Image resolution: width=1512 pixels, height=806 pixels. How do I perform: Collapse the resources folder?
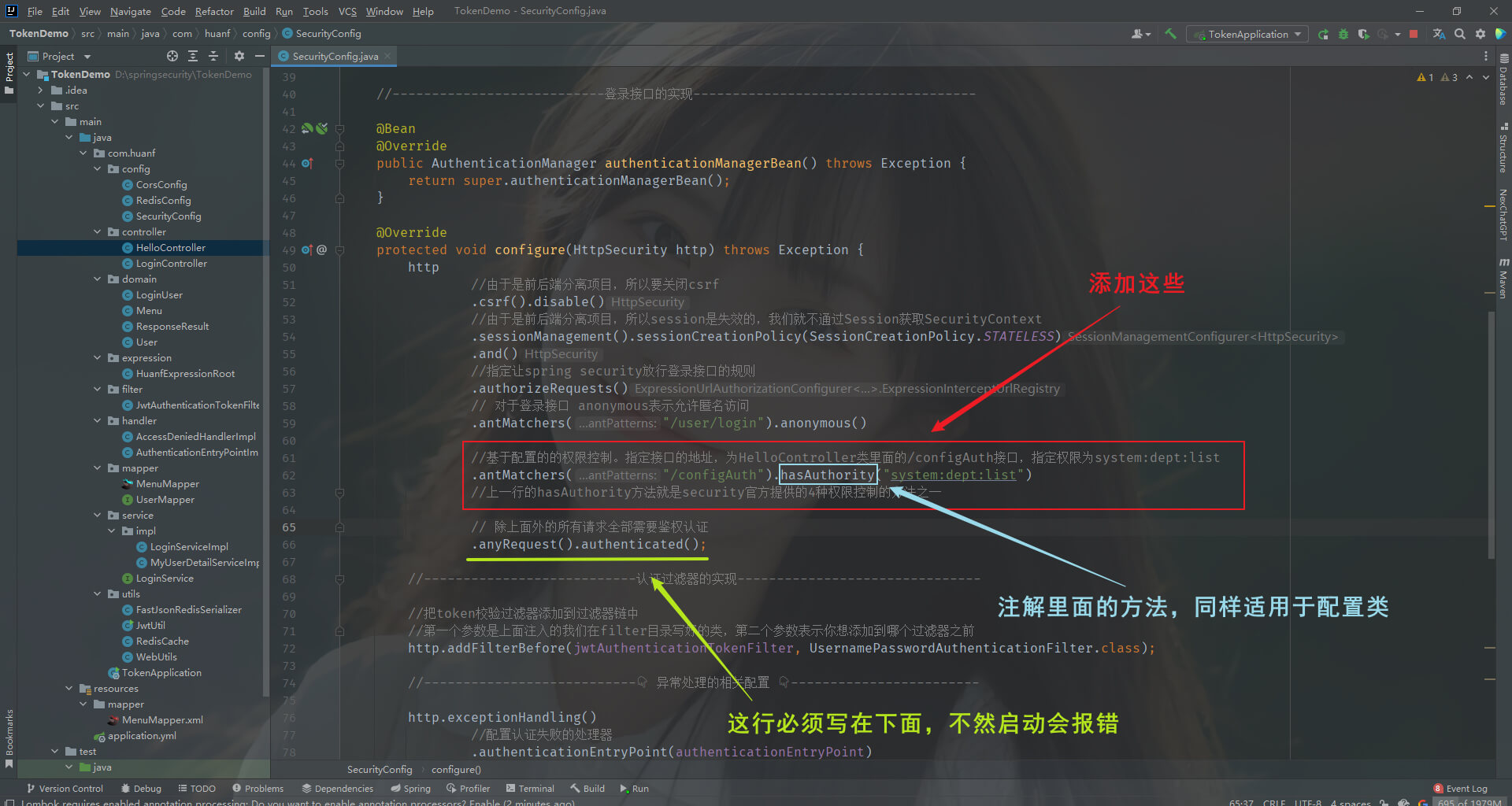click(x=69, y=688)
